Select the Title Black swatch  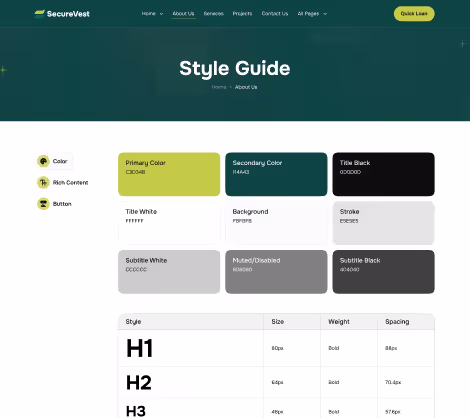tap(383, 174)
